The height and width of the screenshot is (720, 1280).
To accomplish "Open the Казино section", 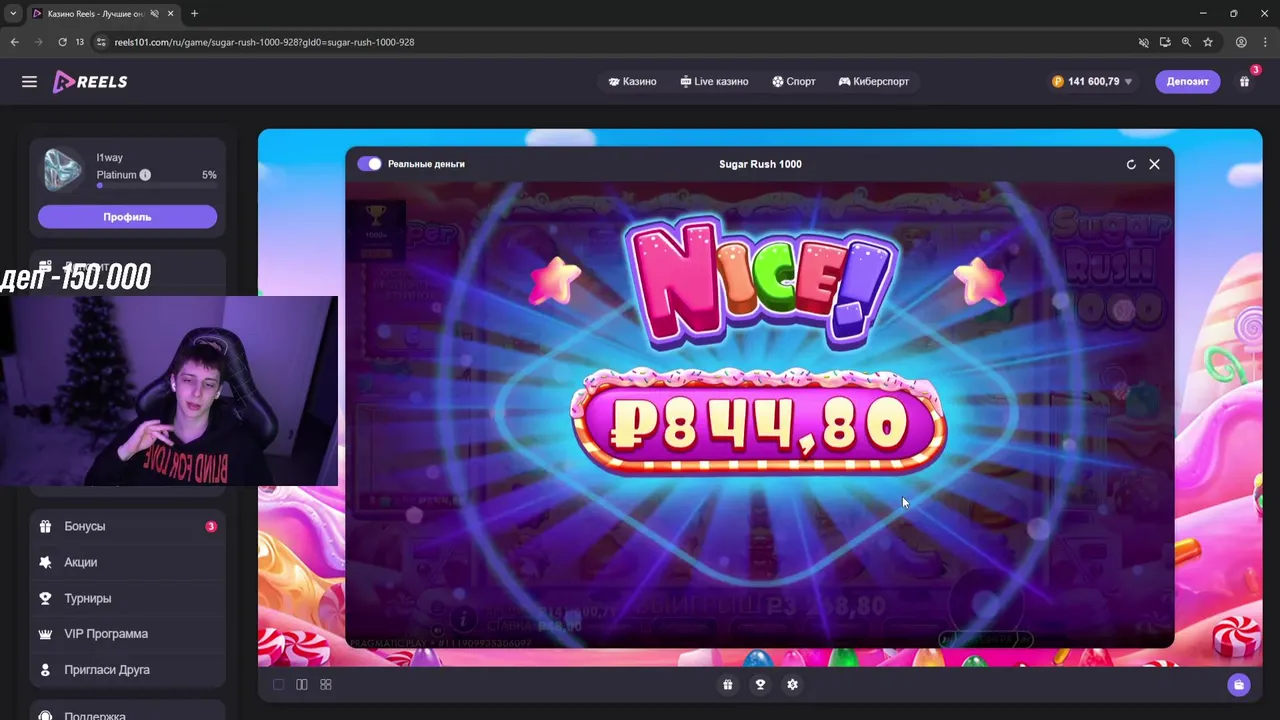I will [632, 82].
